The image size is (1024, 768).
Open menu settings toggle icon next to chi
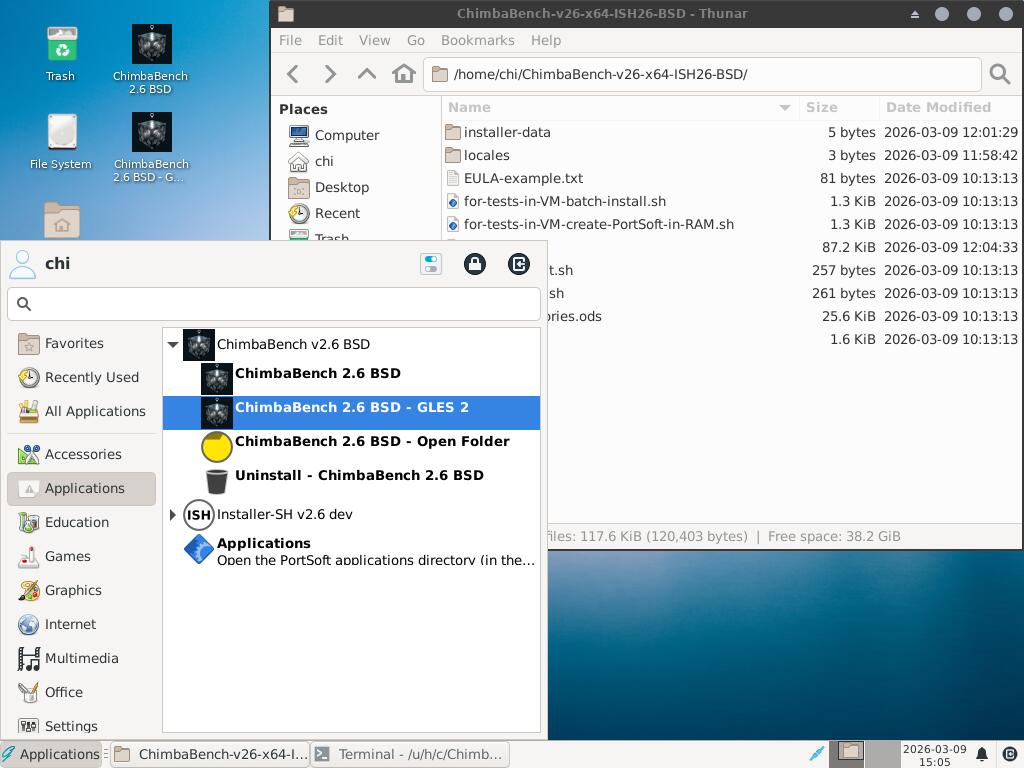[431, 264]
